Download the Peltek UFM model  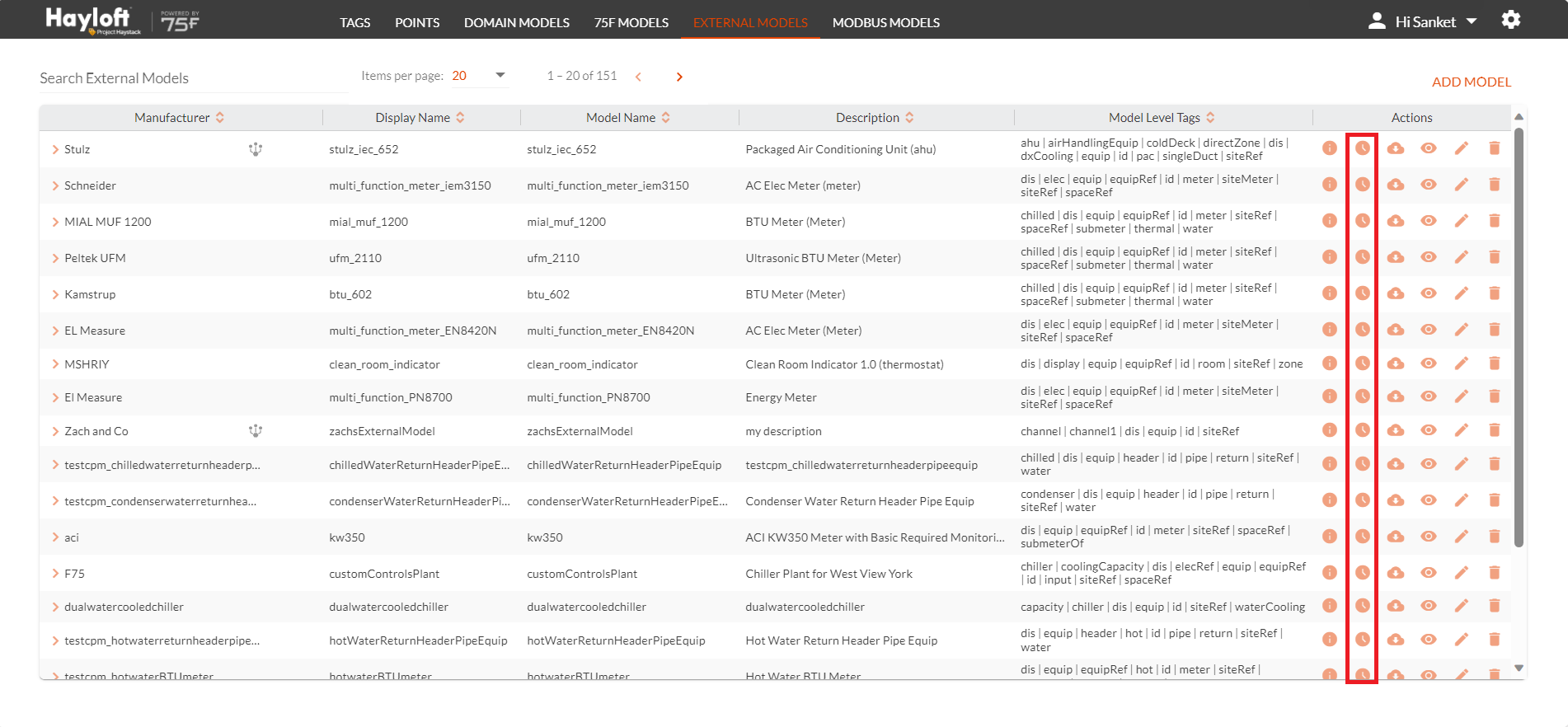[x=1396, y=257]
